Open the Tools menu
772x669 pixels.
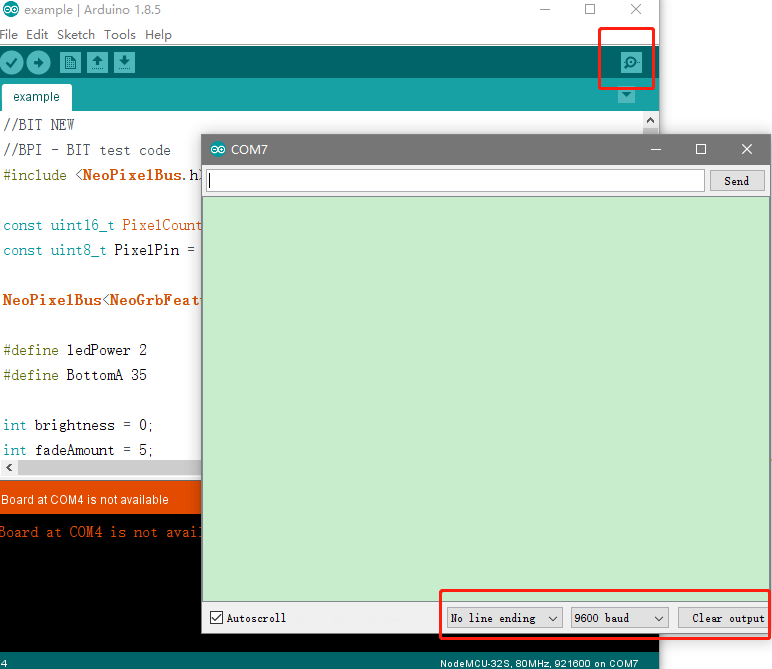pyautogui.click(x=120, y=34)
